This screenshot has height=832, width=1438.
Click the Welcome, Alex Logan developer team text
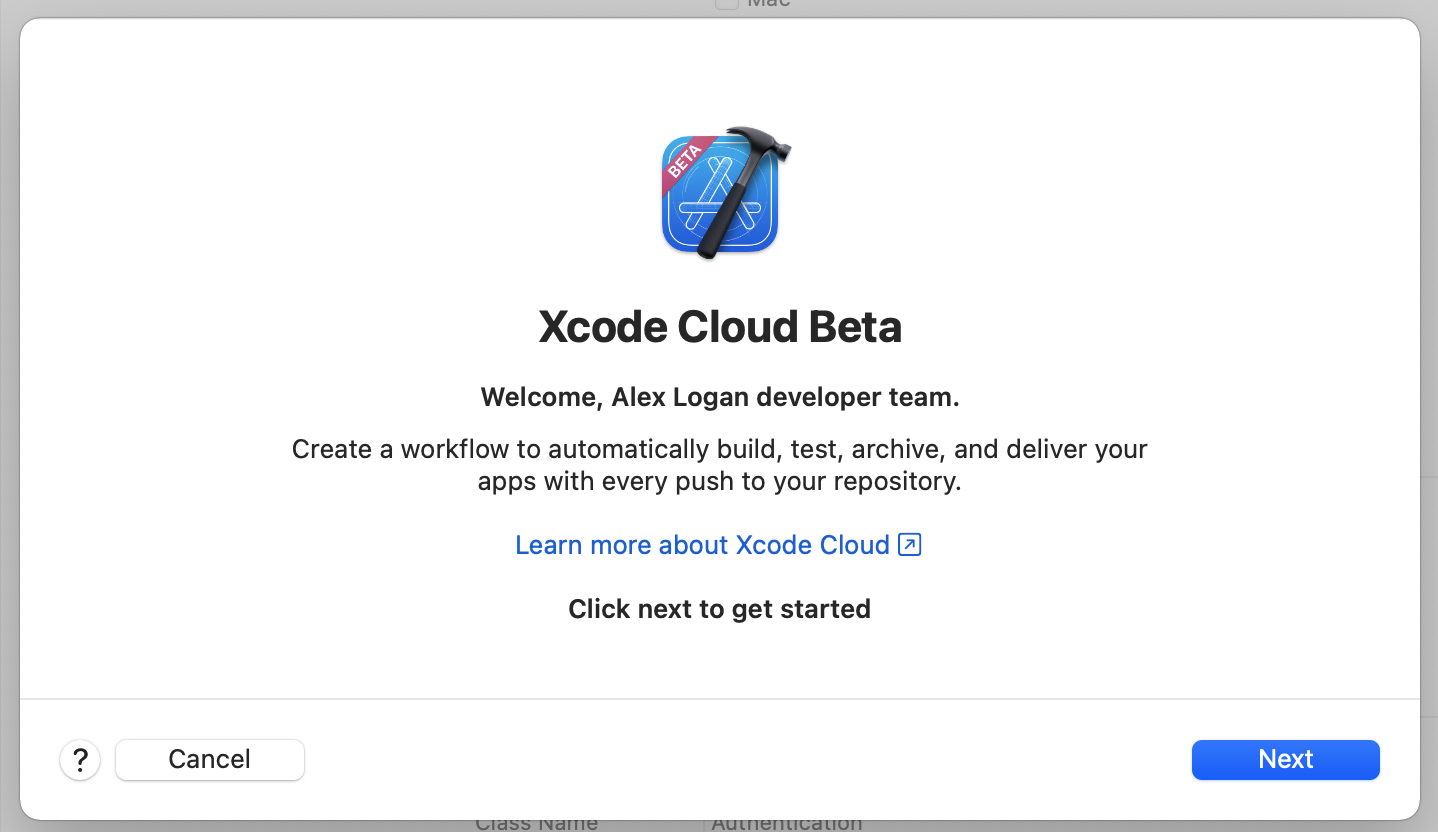click(720, 397)
